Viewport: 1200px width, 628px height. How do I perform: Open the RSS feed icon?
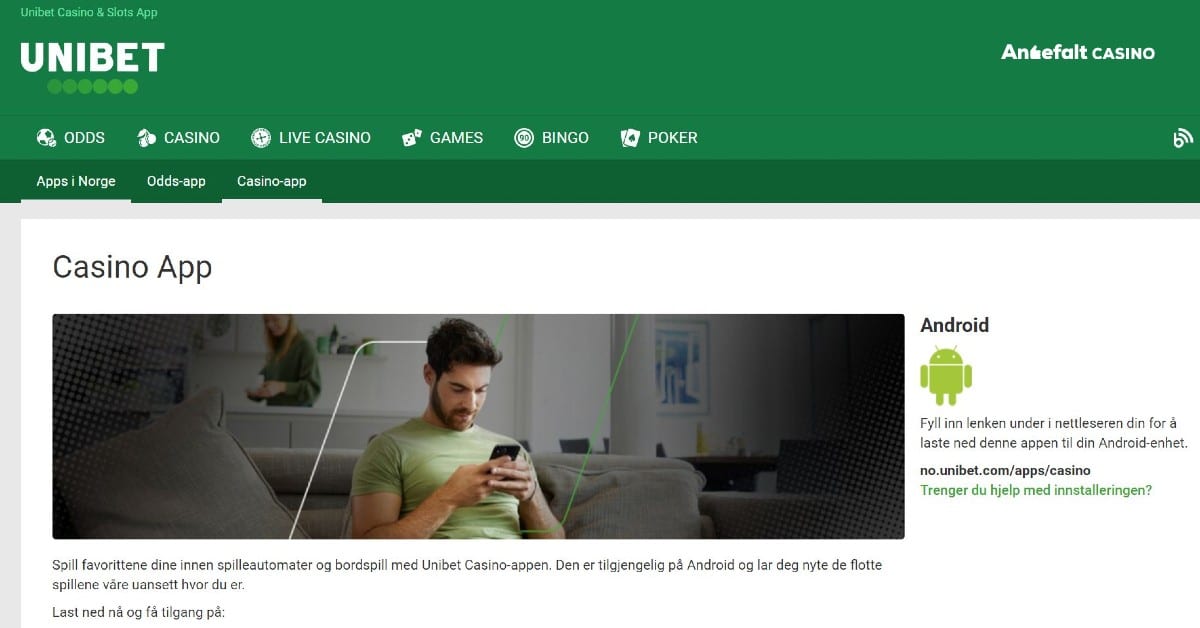click(1183, 138)
